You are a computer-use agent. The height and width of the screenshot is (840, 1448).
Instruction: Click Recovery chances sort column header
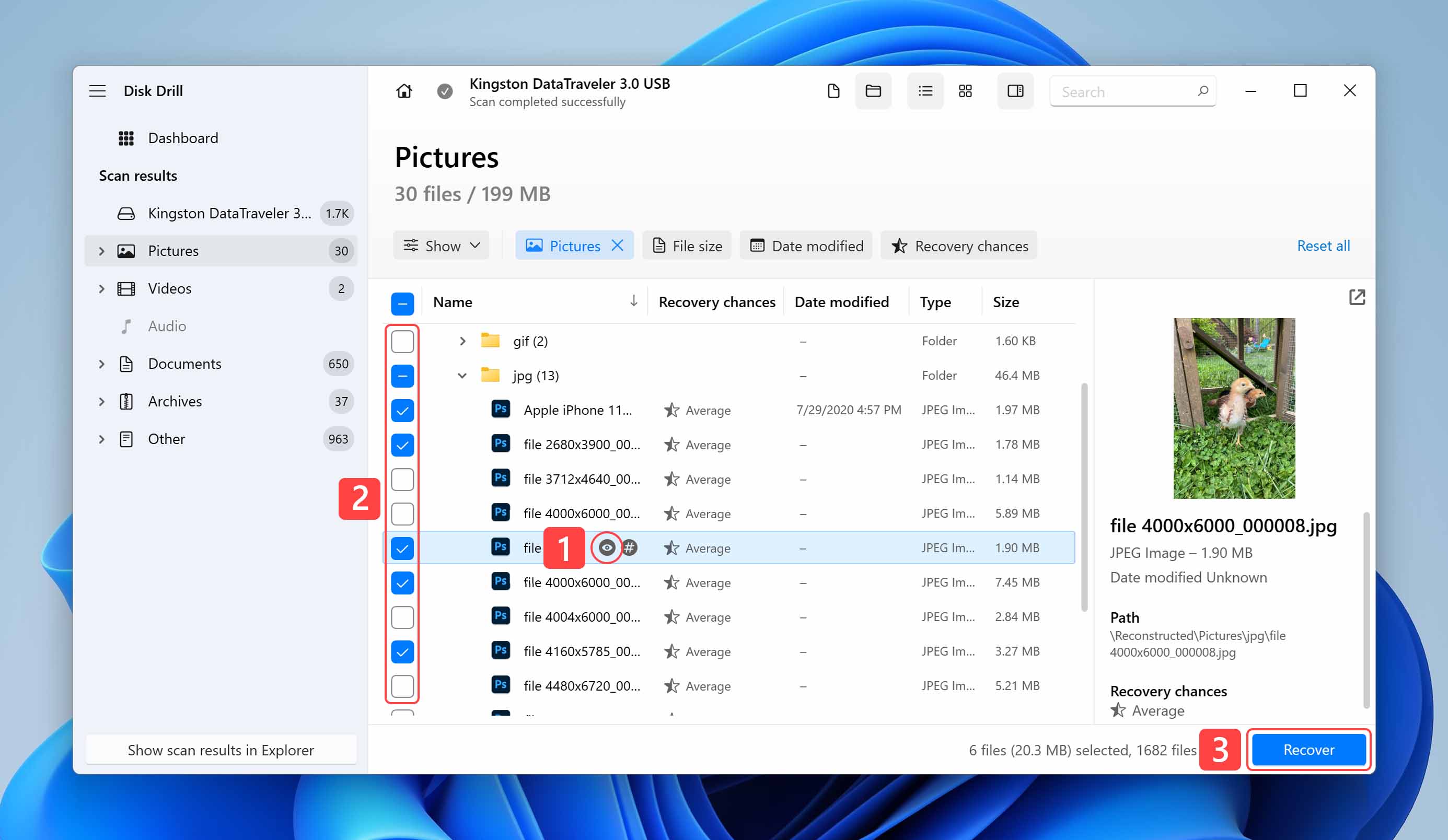coord(718,301)
